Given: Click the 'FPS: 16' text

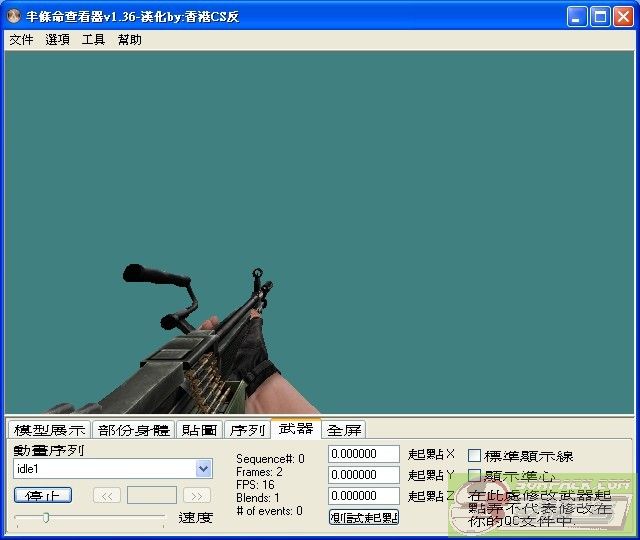Looking at the screenshot, I should (x=255, y=485).
